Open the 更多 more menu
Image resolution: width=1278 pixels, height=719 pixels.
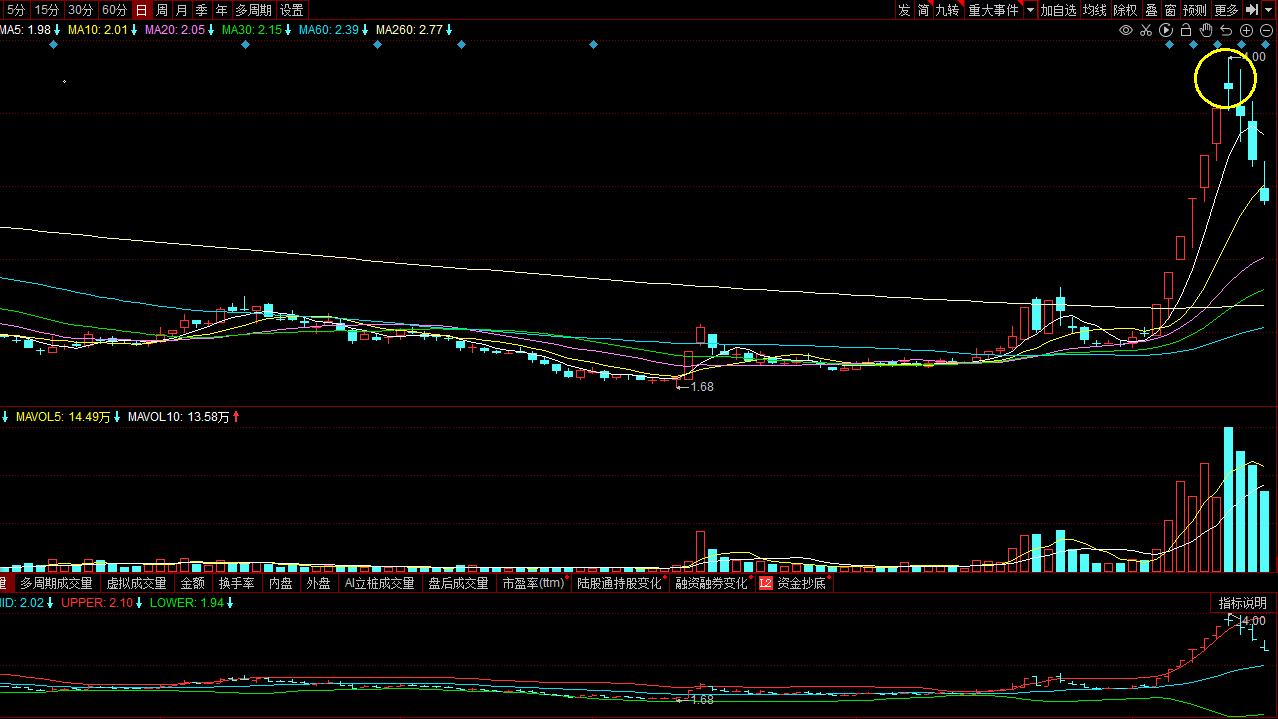coord(1226,10)
